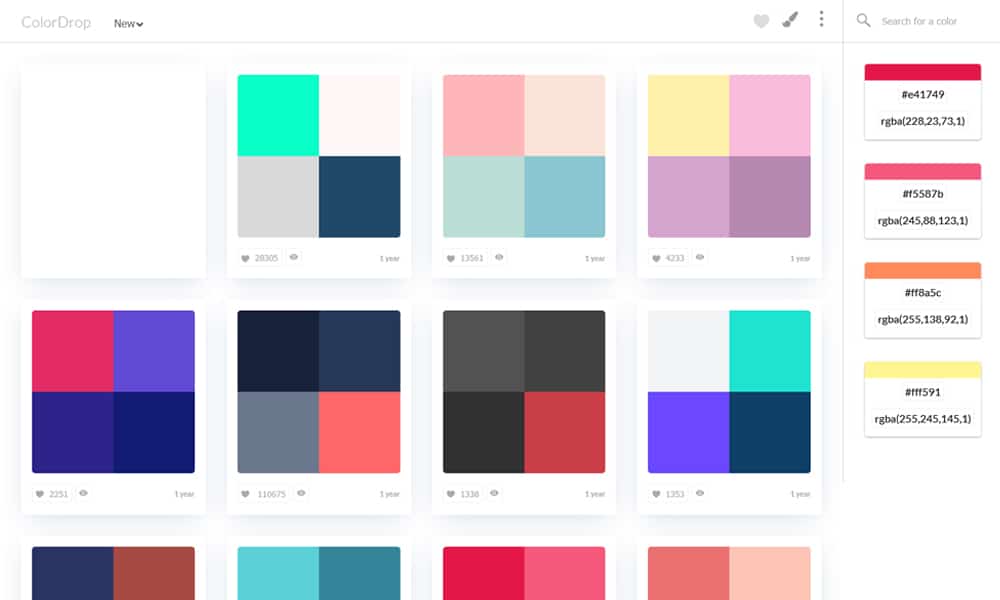Open the mint green and navy palette
This screenshot has height=600, width=1000.
point(318,155)
